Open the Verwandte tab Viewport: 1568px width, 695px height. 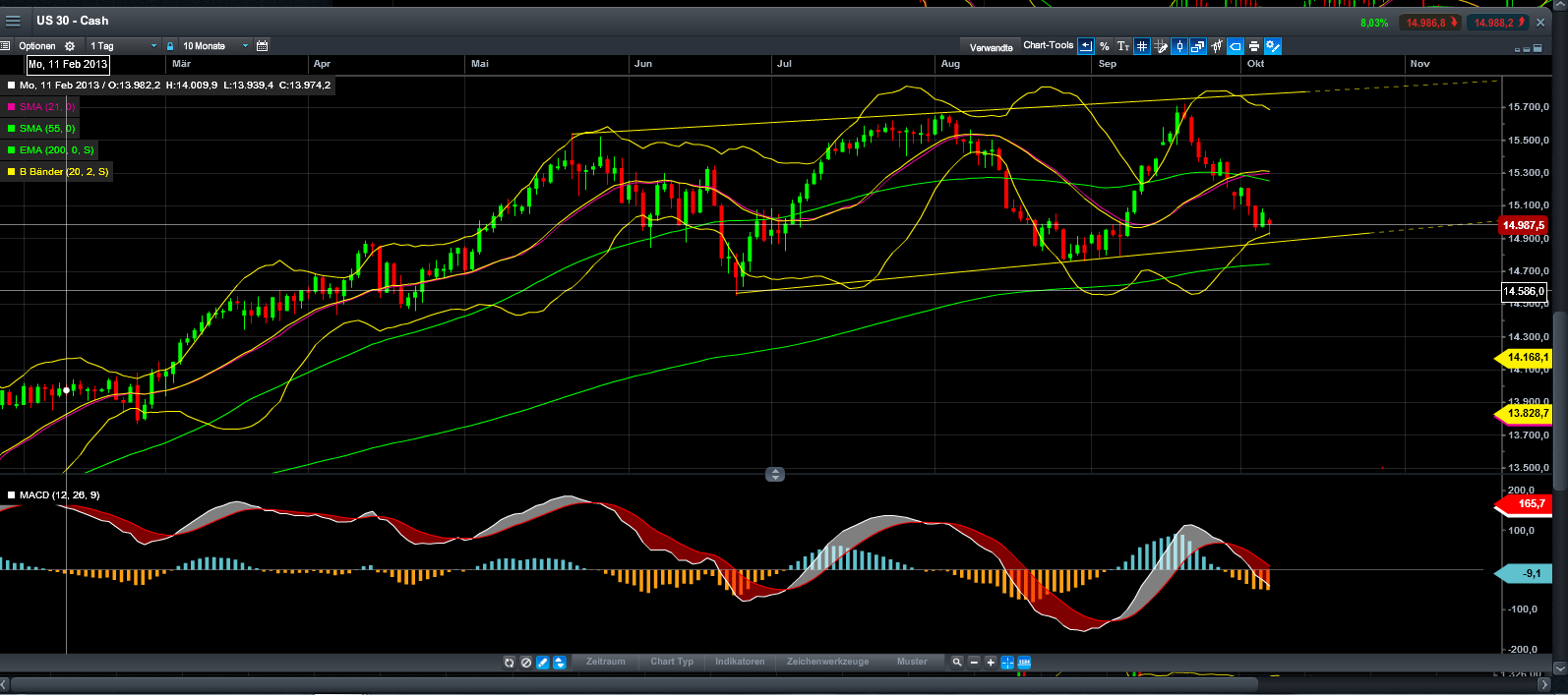(x=992, y=47)
